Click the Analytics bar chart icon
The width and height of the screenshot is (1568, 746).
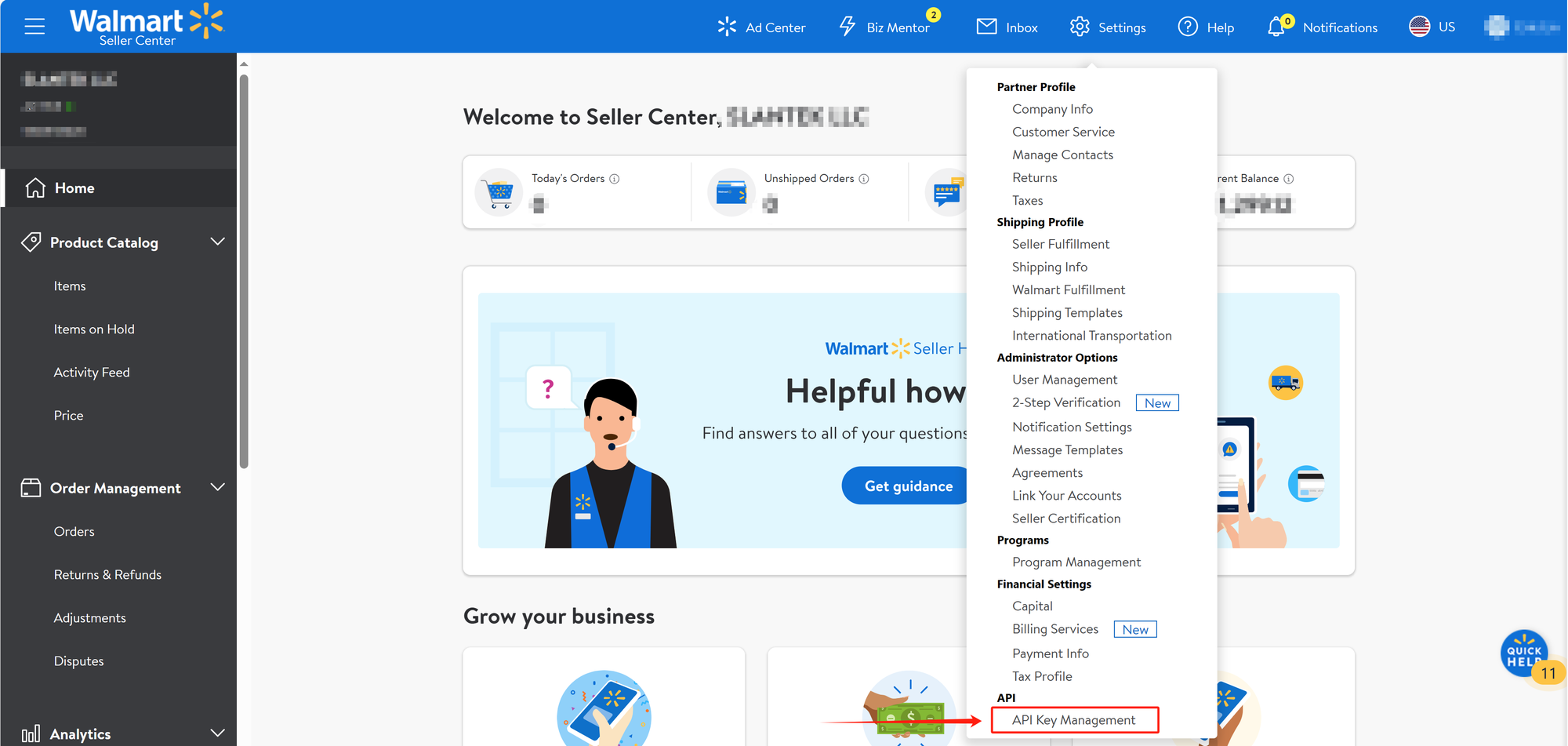tap(31, 734)
